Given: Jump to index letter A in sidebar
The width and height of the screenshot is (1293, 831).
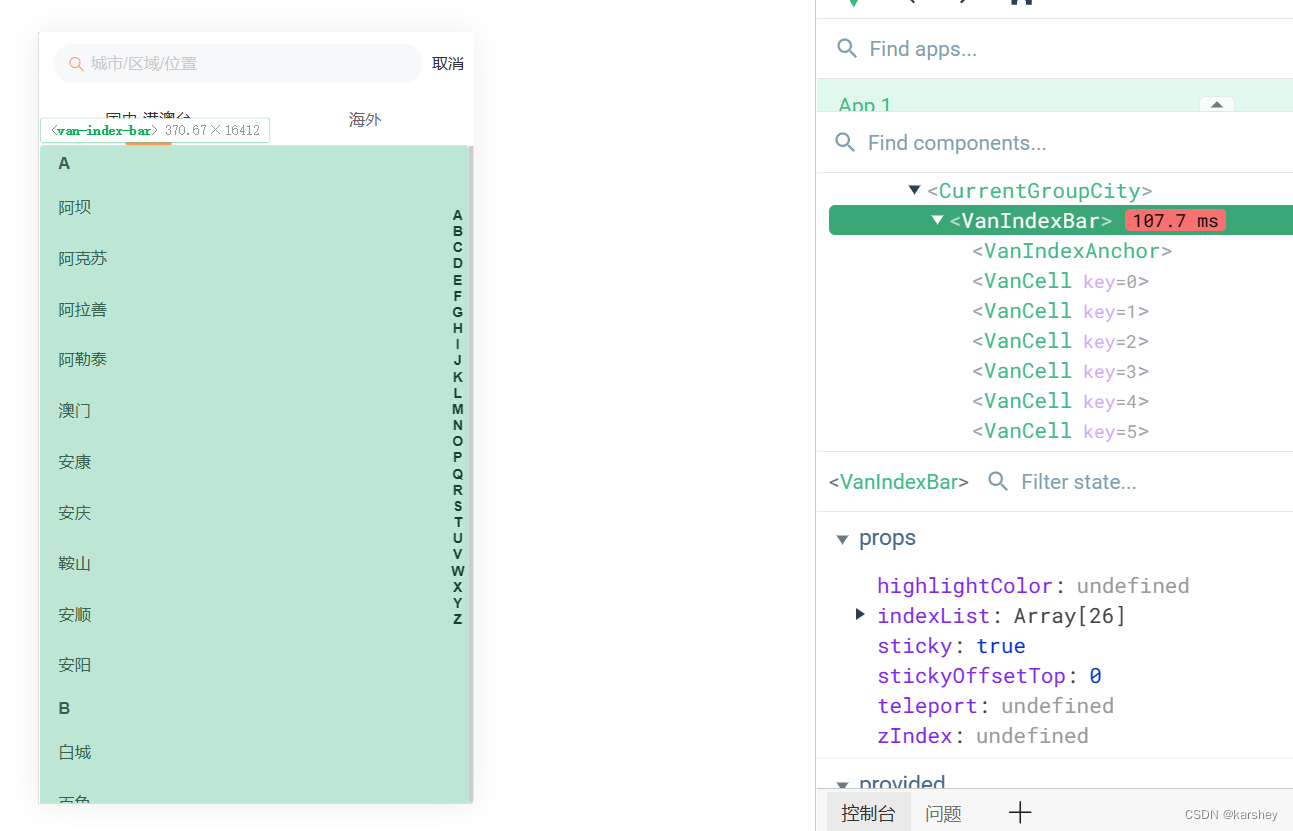Looking at the screenshot, I should (x=458, y=215).
